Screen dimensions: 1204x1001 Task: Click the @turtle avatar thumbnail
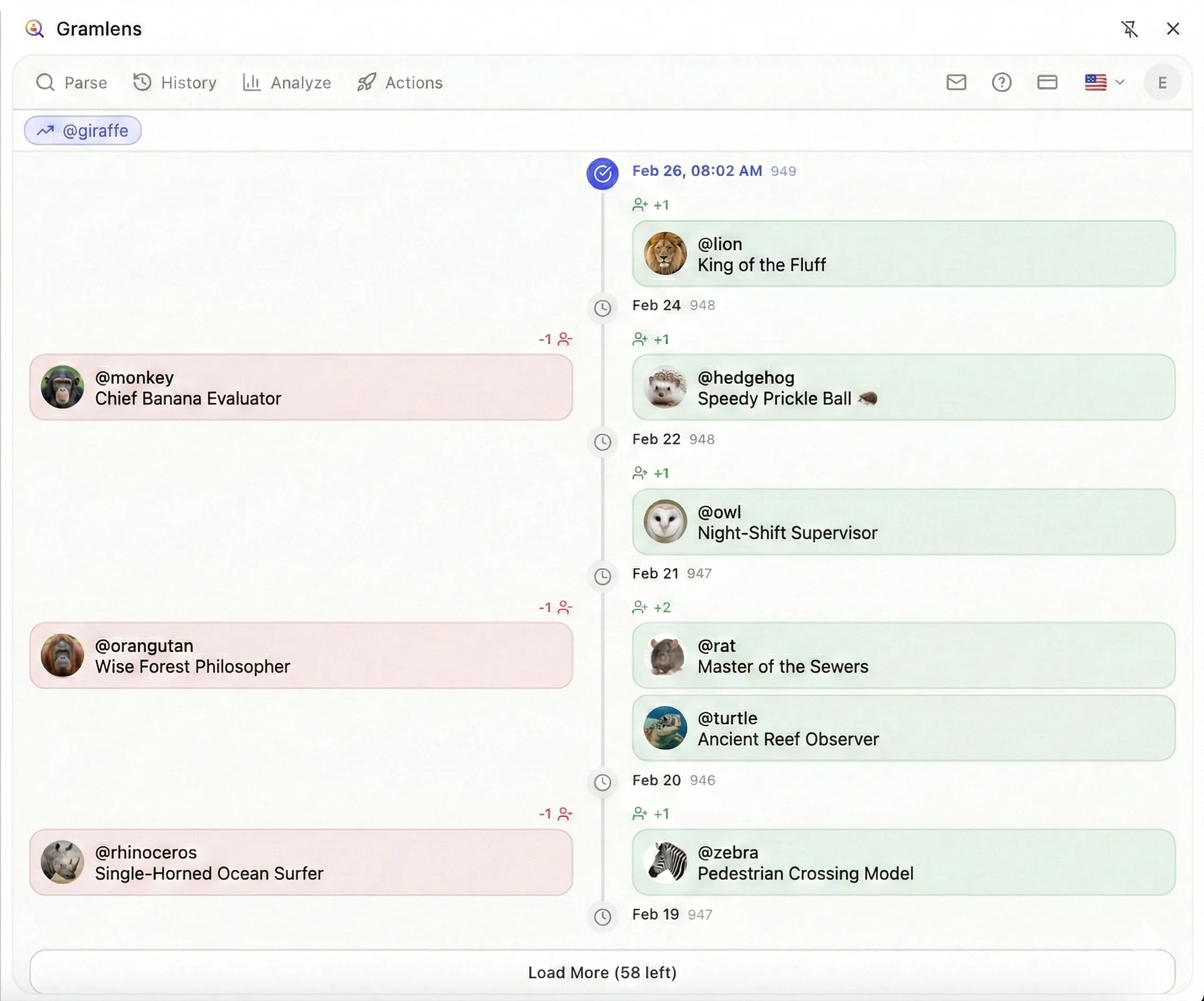tap(665, 728)
